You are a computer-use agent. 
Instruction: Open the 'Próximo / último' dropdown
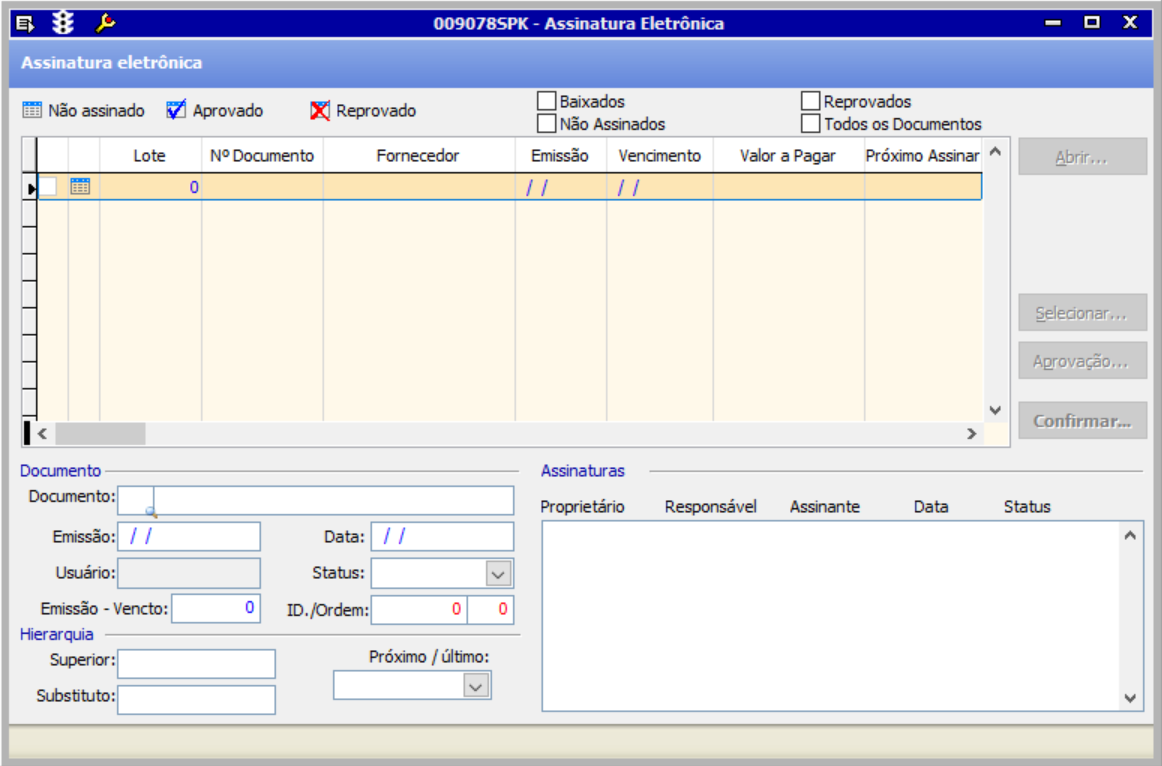pyautogui.click(x=476, y=685)
